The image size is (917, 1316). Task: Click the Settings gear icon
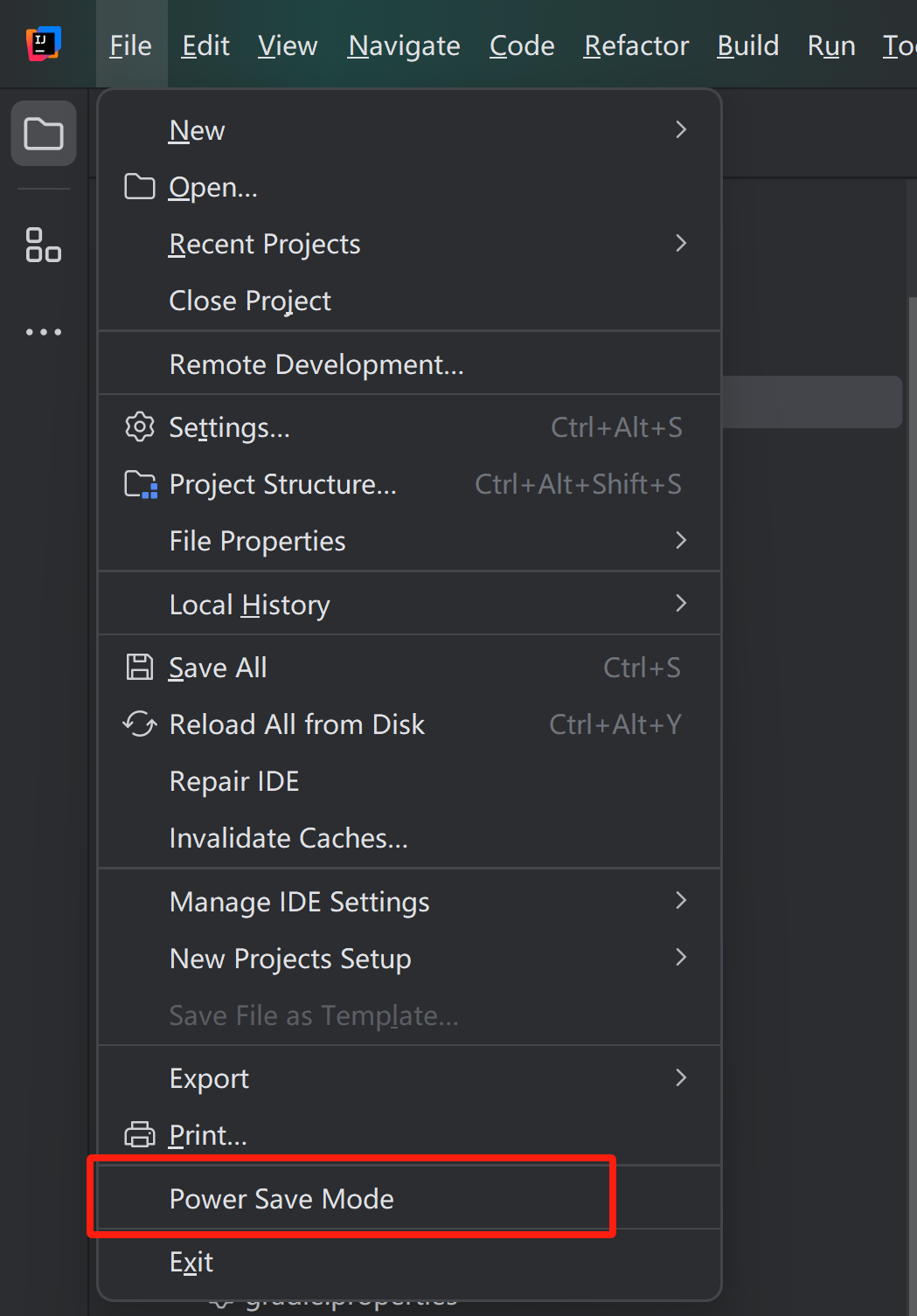click(x=140, y=427)
